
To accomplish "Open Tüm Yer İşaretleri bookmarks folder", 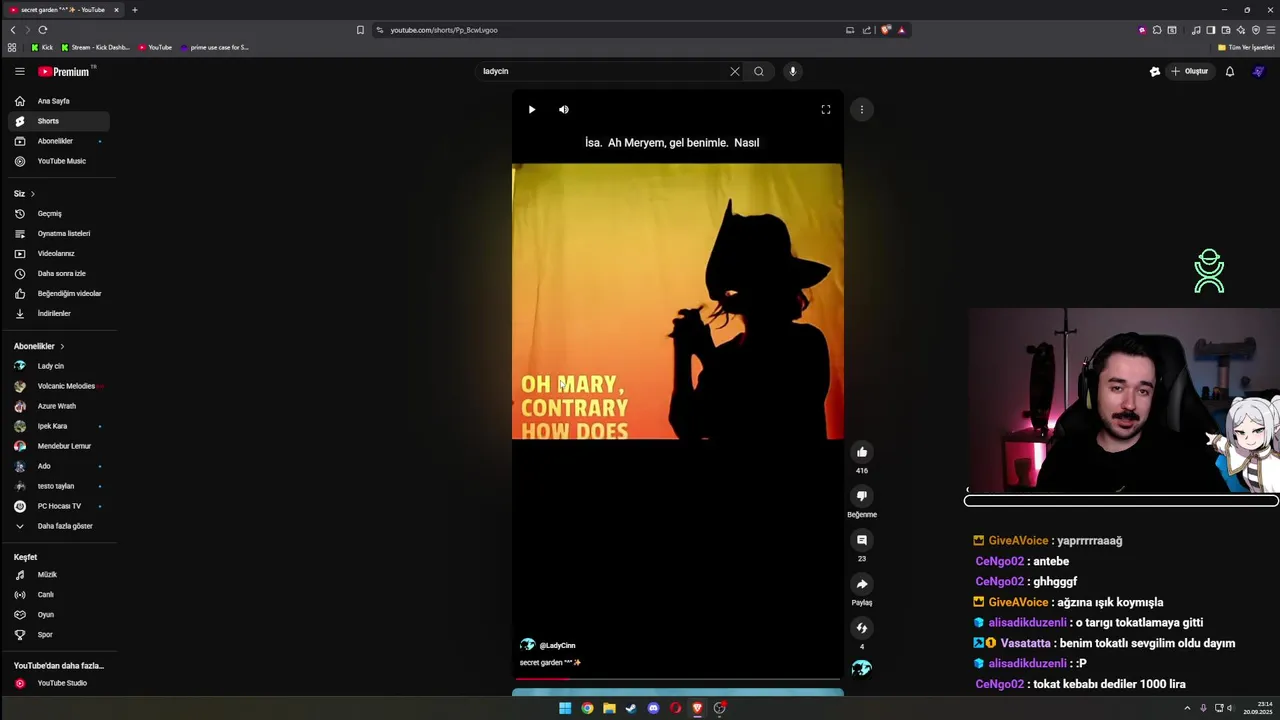I will pos(1246,47).
